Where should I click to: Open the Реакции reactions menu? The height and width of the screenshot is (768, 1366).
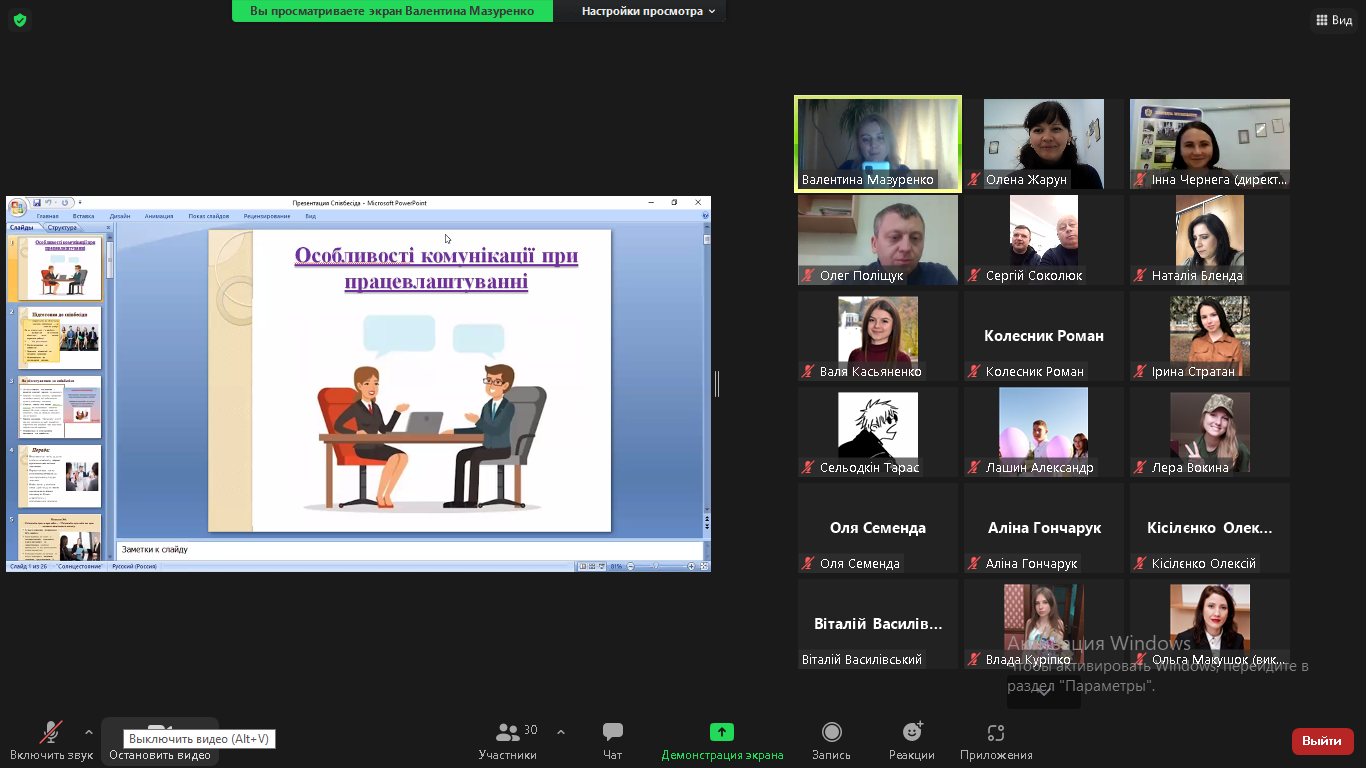coord(912,742)
